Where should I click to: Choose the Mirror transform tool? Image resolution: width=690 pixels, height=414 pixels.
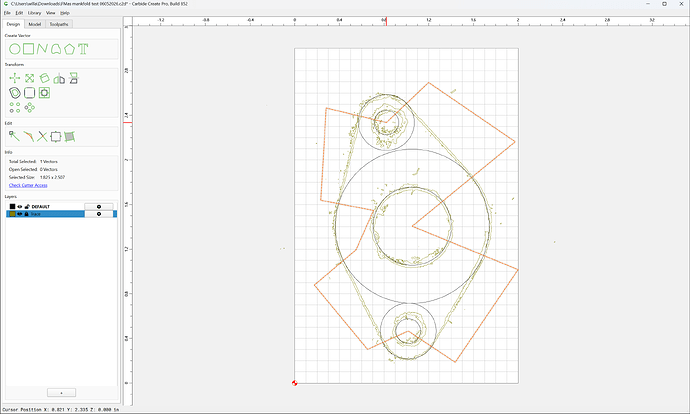pyautogui.click(x=59, y=79)
